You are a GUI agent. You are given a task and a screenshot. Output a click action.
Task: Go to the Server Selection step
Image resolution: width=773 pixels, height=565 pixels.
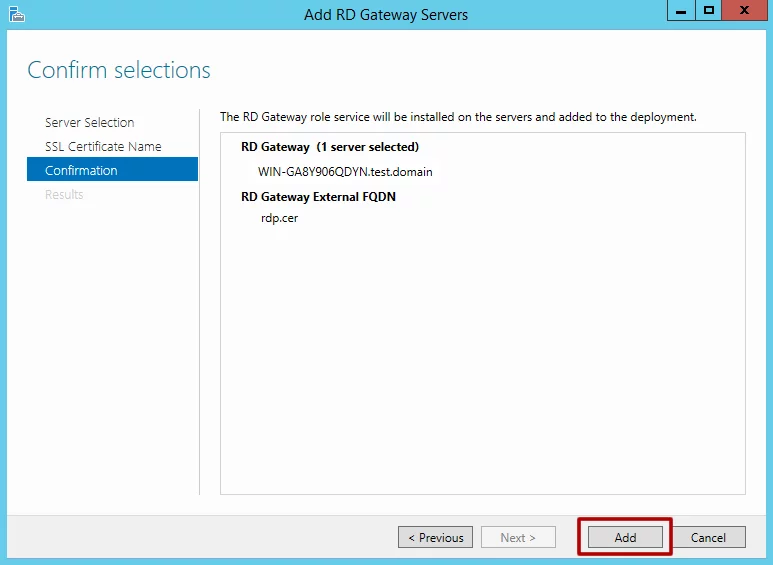coord(89,122)
